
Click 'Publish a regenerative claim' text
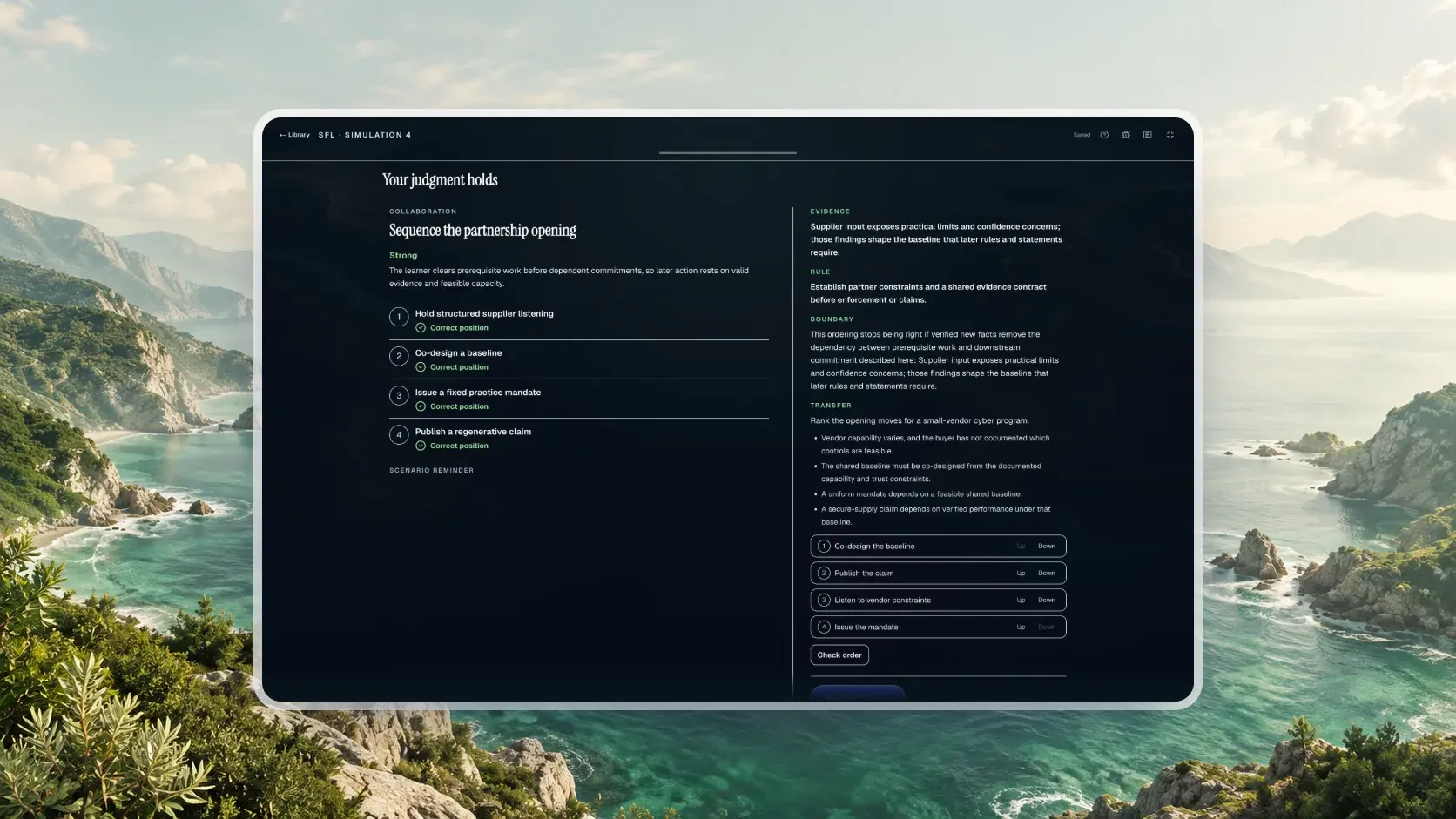pos(473,432)
